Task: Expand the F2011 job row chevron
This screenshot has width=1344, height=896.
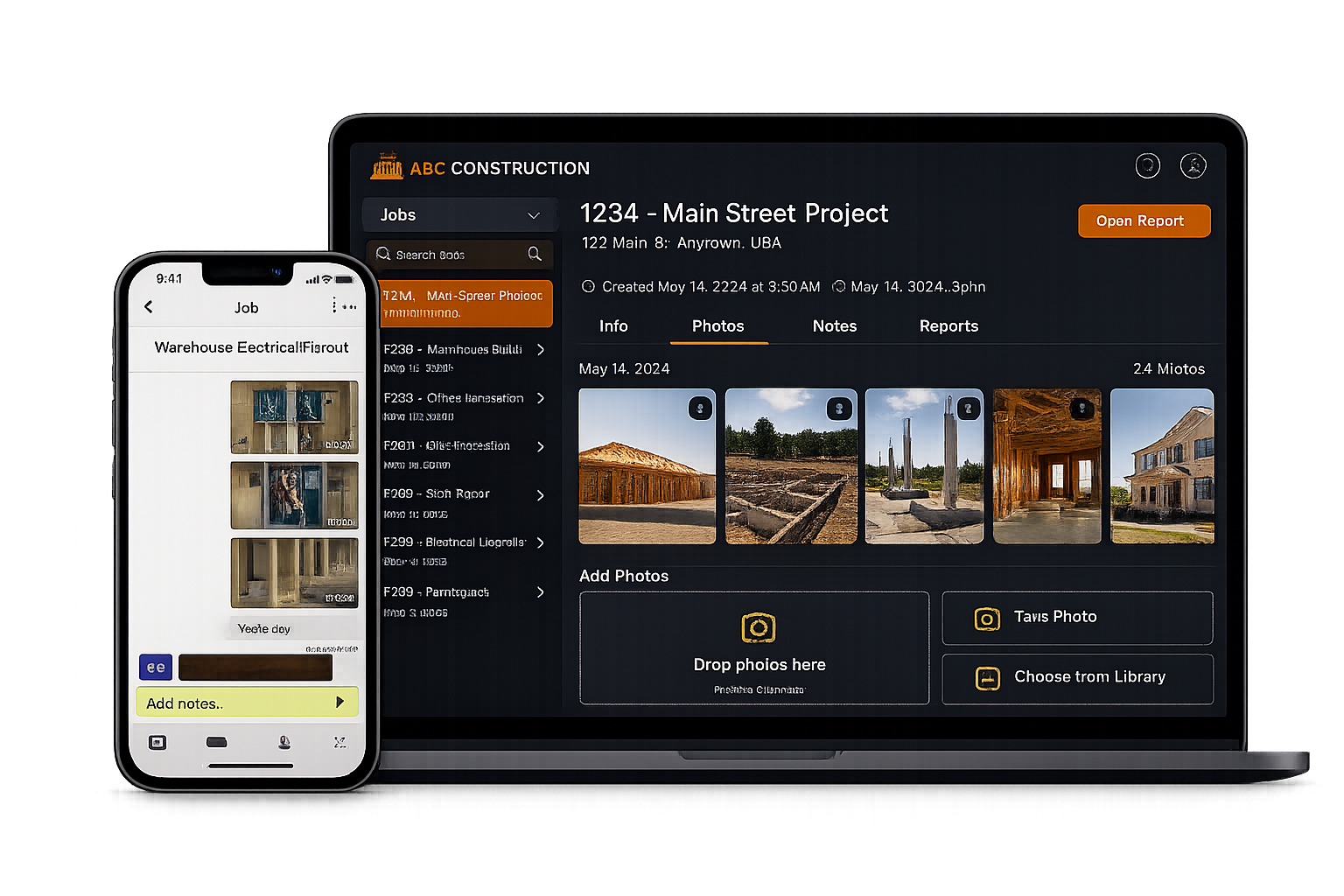Action: [541, 447]
